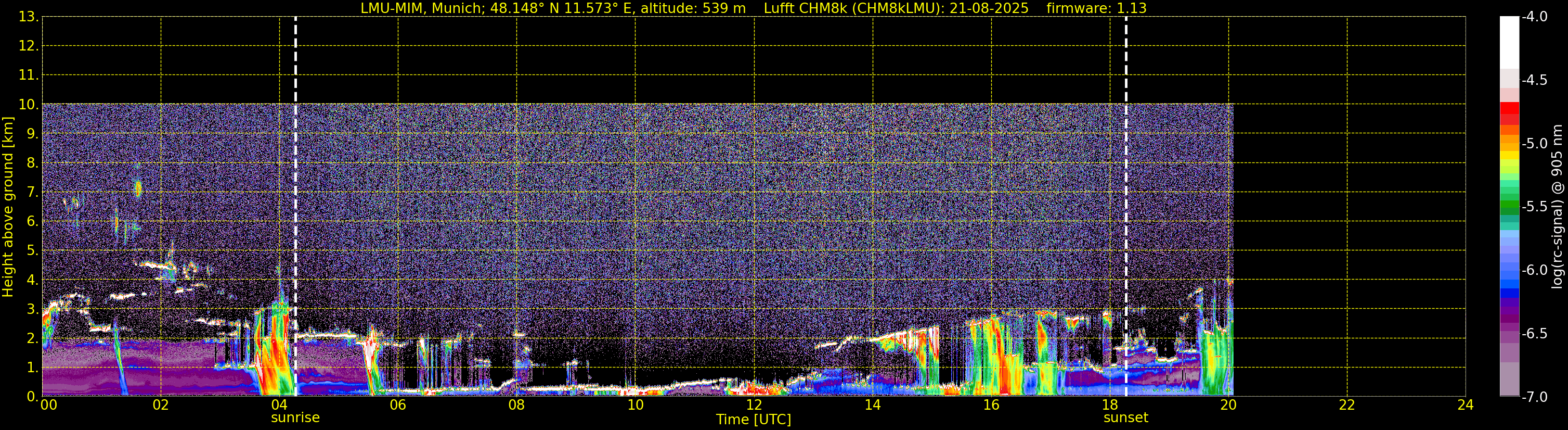The height and width of the screenshot is (430, 1568).
Task: Click the '06' time axis tick label
Action: tap(398, 405)
